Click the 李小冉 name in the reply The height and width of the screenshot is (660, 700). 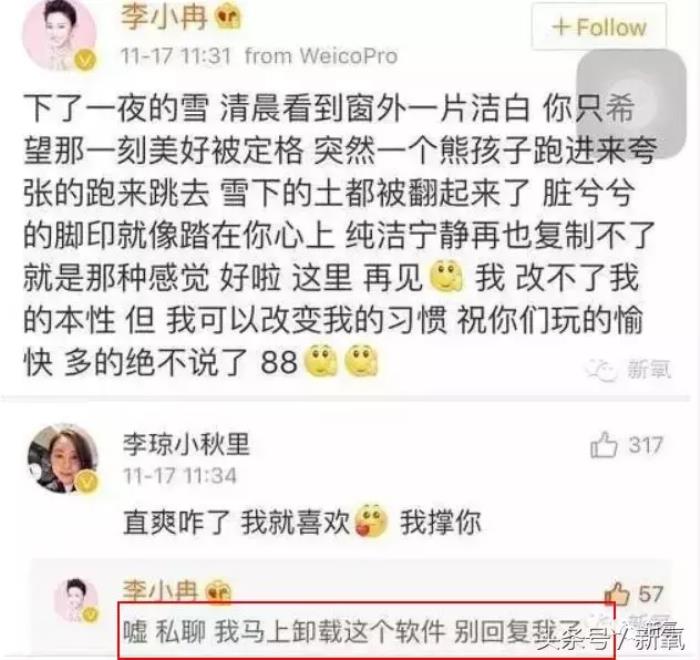click(x=160, y=591)
